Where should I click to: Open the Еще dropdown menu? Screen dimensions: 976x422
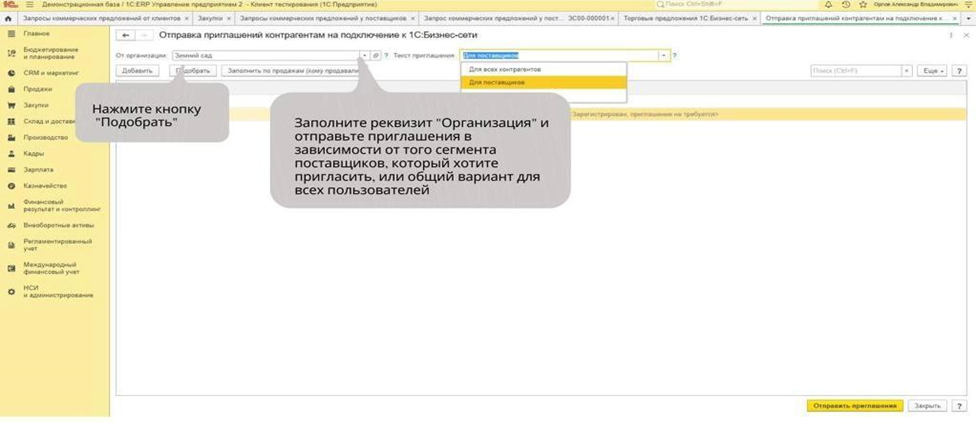pos(932,71)
